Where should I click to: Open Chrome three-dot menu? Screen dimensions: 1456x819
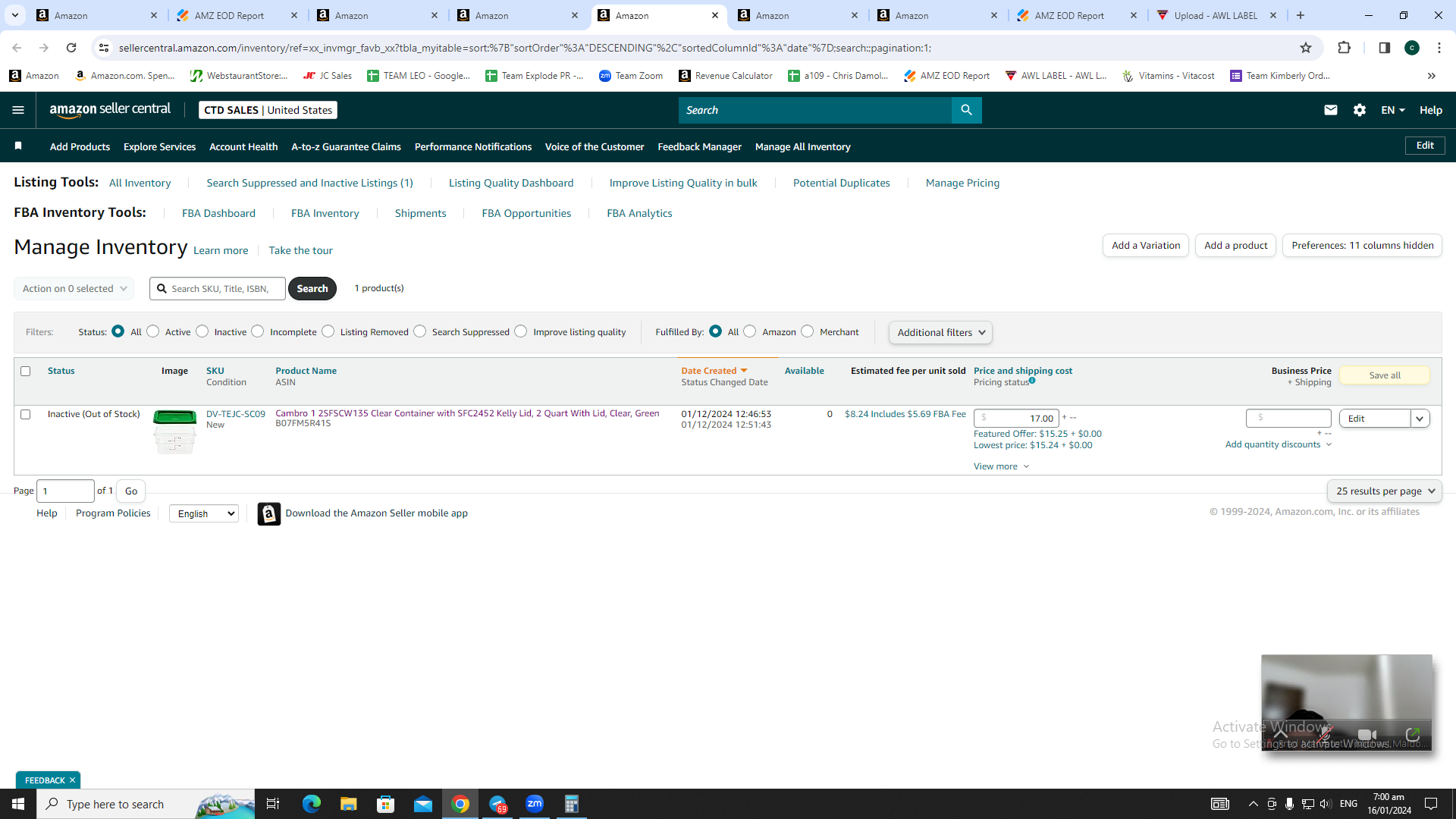coord(1439,48)
